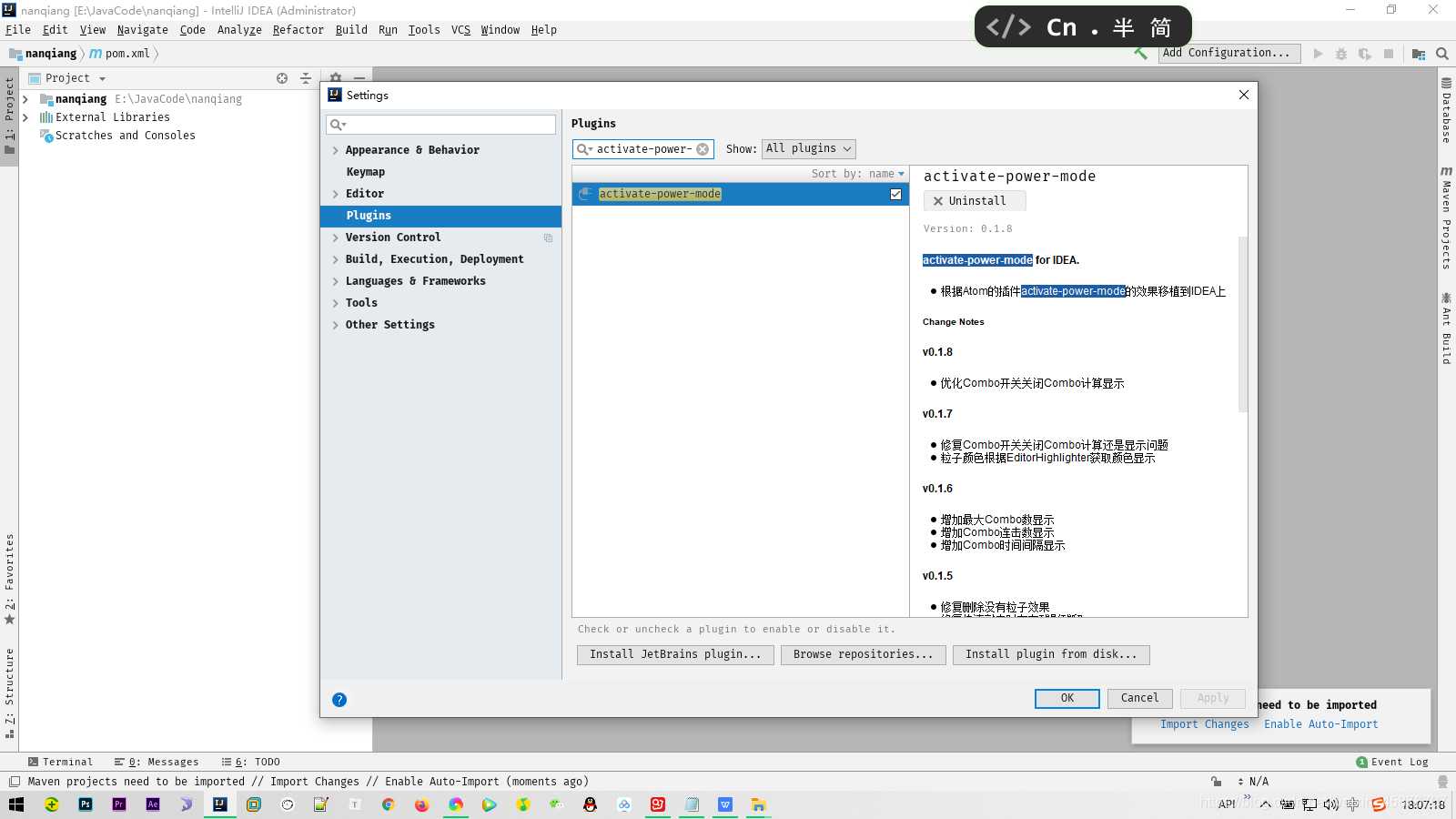The width and height of the screenshot is (1456, 819).
Task: Click the Run with Coverage icon
Action: pos(1365,54)
